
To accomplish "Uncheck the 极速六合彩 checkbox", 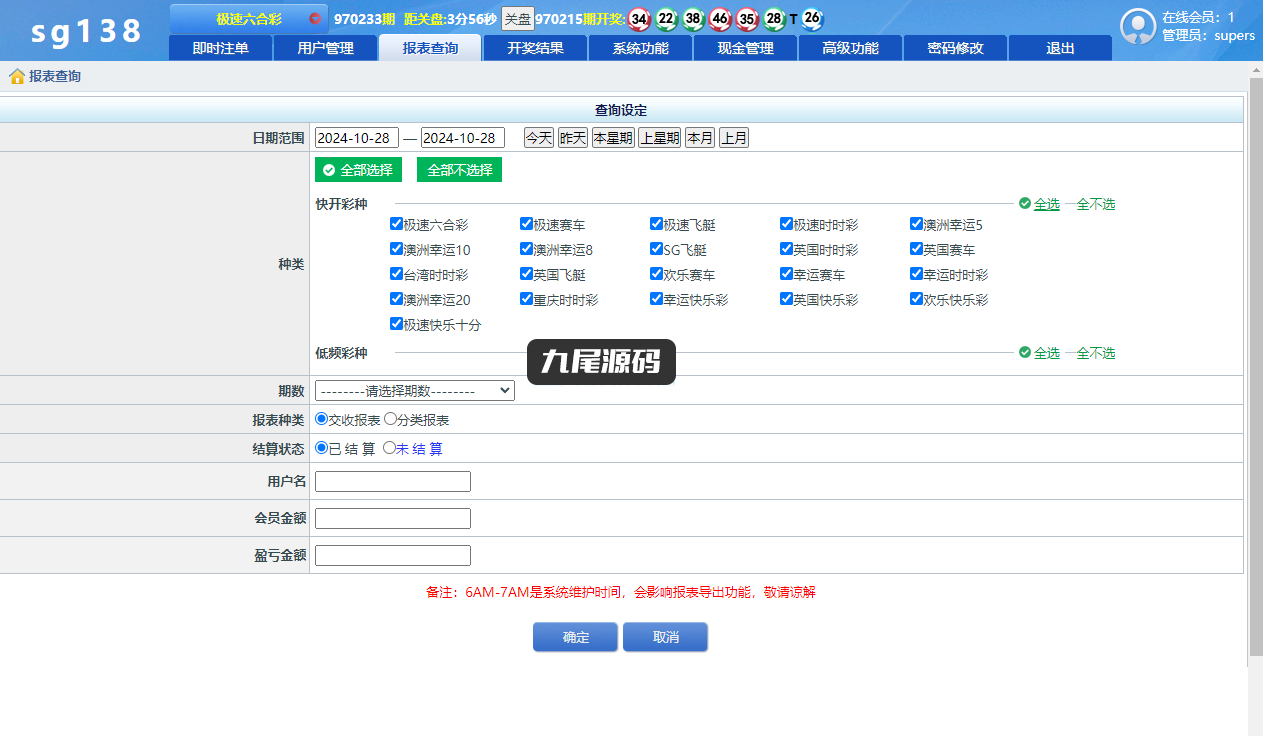I will pyautogui.click(x=396, y=224).
